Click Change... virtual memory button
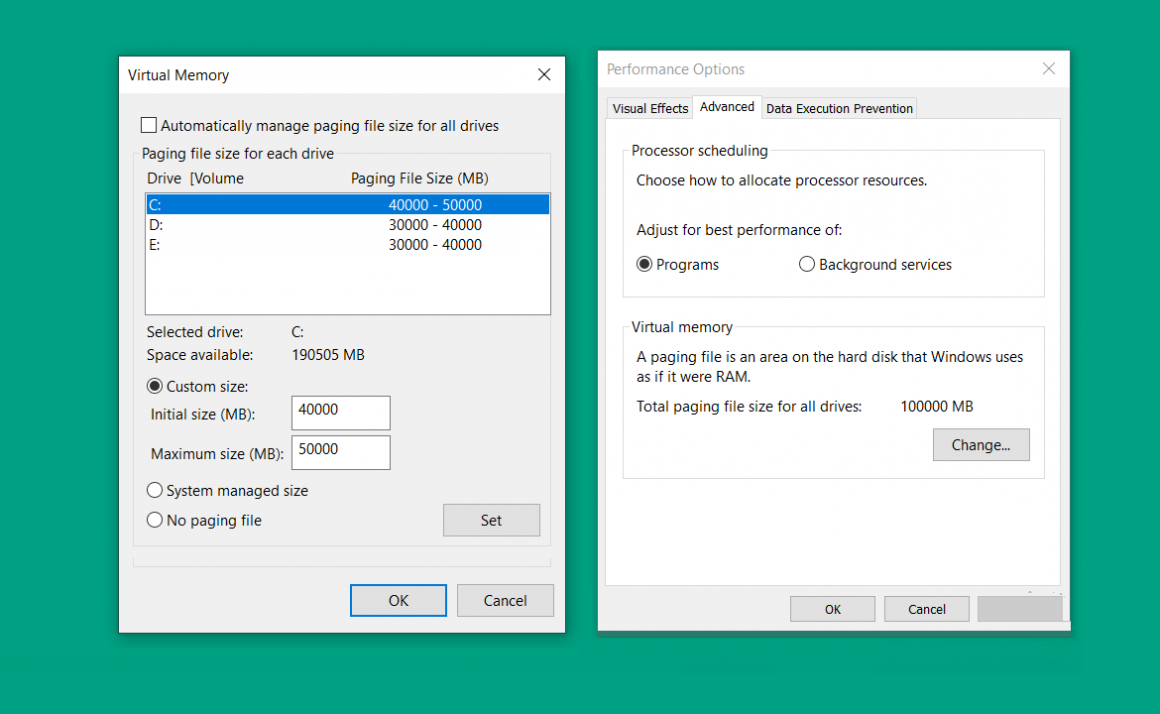The image size is (1160, 714). (981, 445)
